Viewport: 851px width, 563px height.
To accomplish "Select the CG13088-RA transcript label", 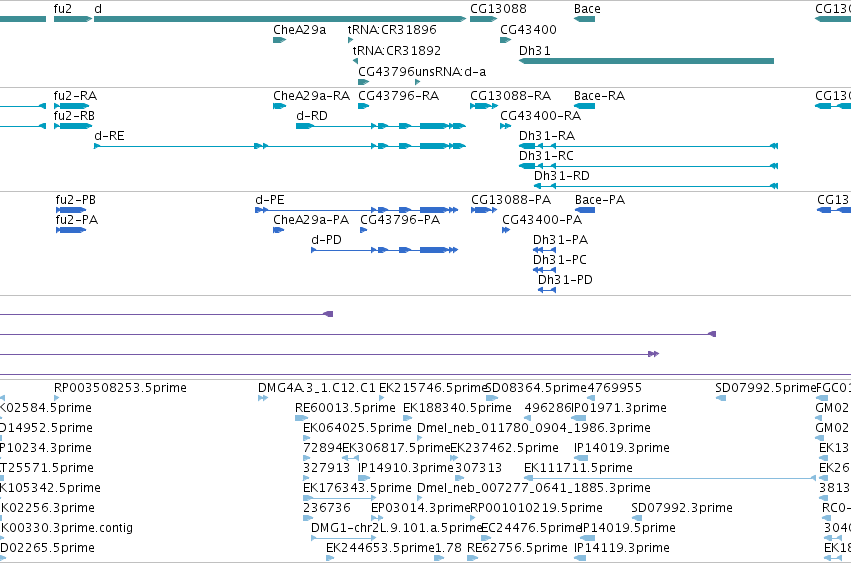I will (x=510, y=96).
